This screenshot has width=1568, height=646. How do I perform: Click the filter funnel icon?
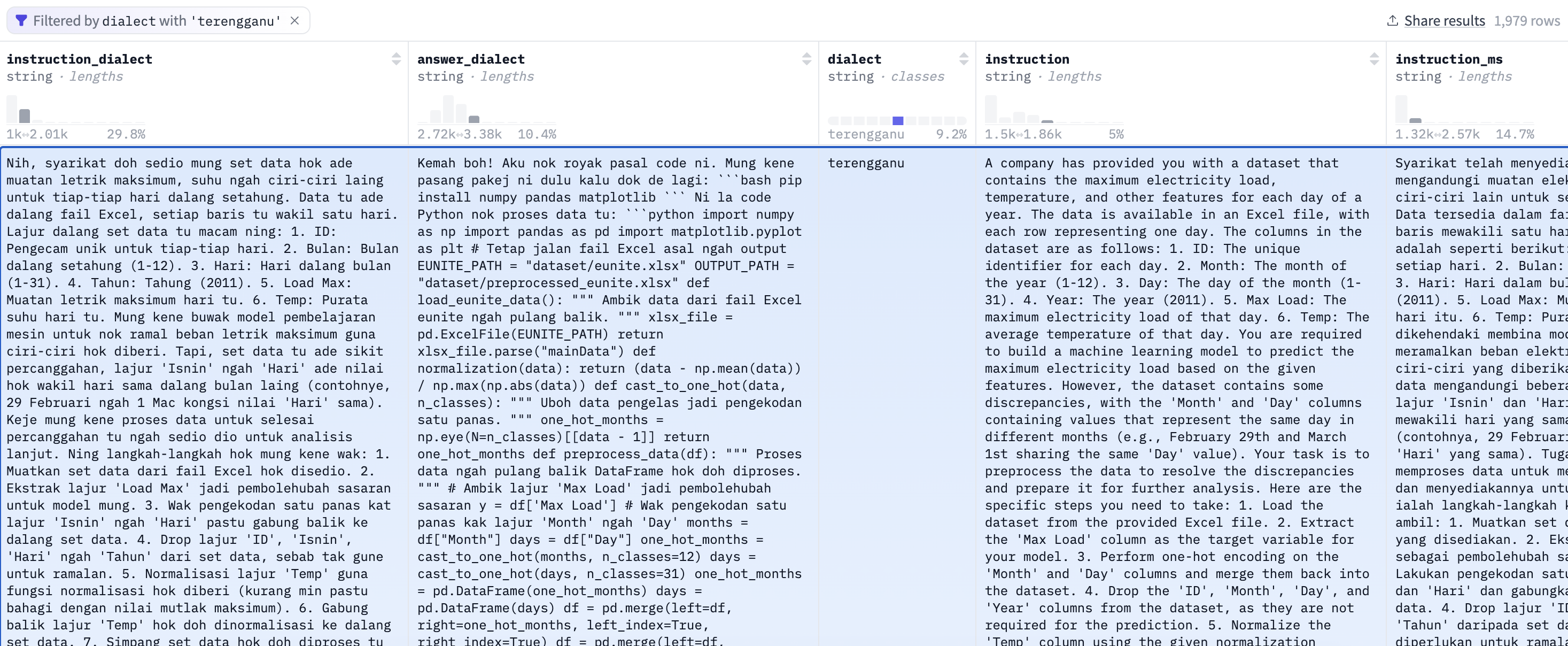(x=21, y=21)
